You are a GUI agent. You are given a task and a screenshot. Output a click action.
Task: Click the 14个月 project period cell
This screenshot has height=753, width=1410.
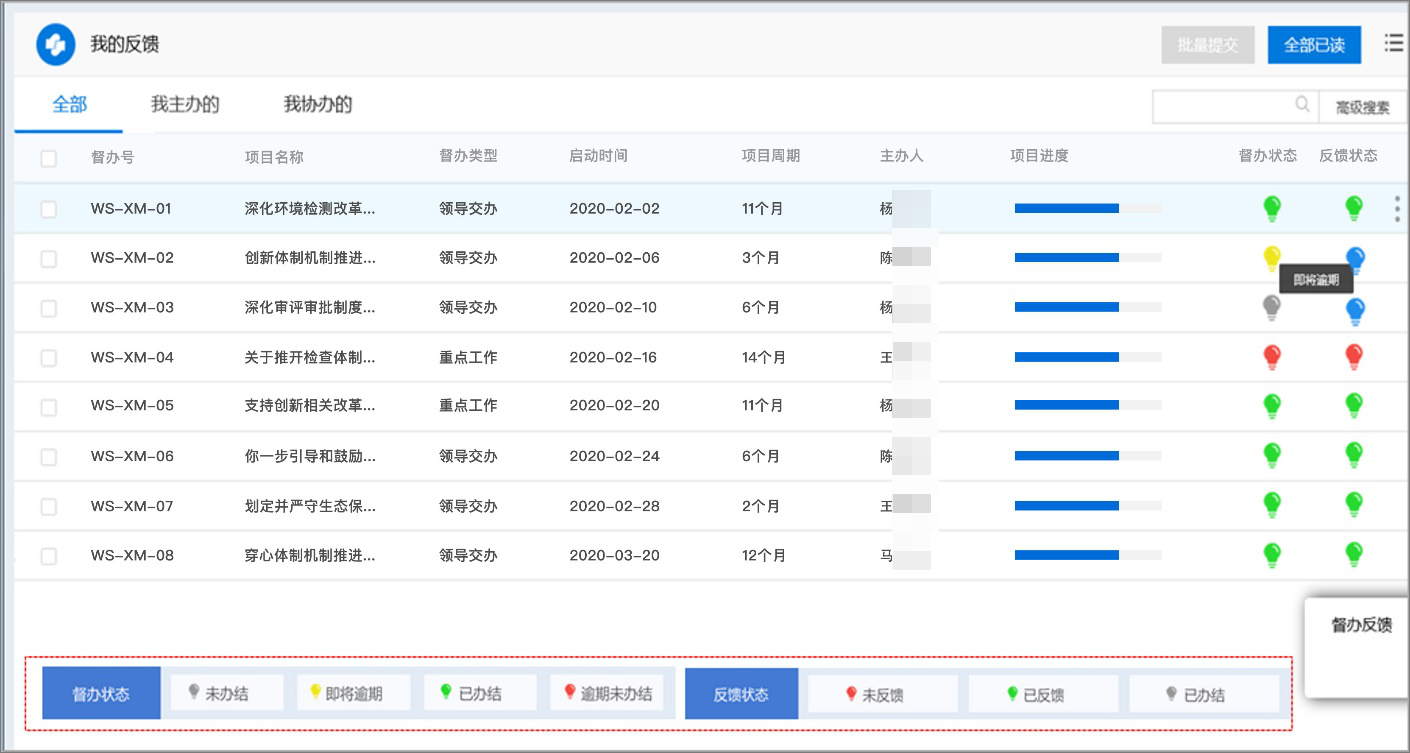764,357
